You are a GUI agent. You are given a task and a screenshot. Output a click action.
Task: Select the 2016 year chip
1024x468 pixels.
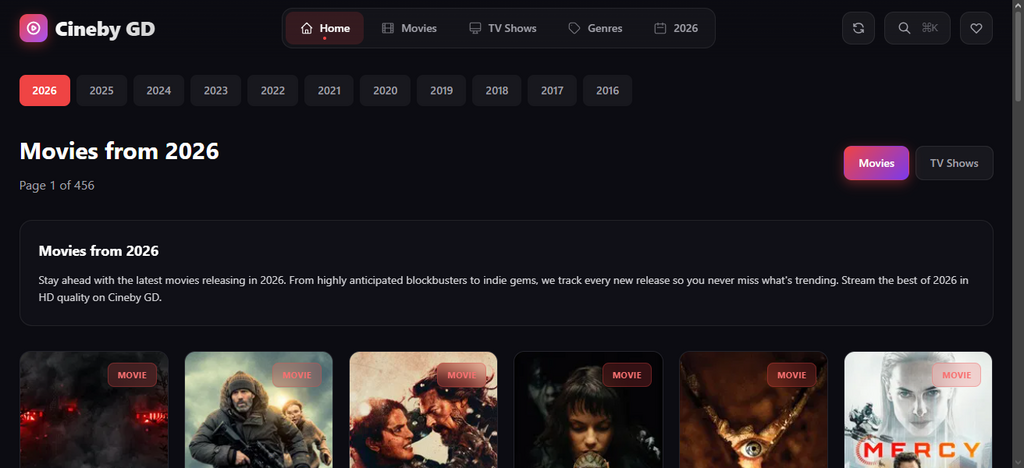[607, 91]
